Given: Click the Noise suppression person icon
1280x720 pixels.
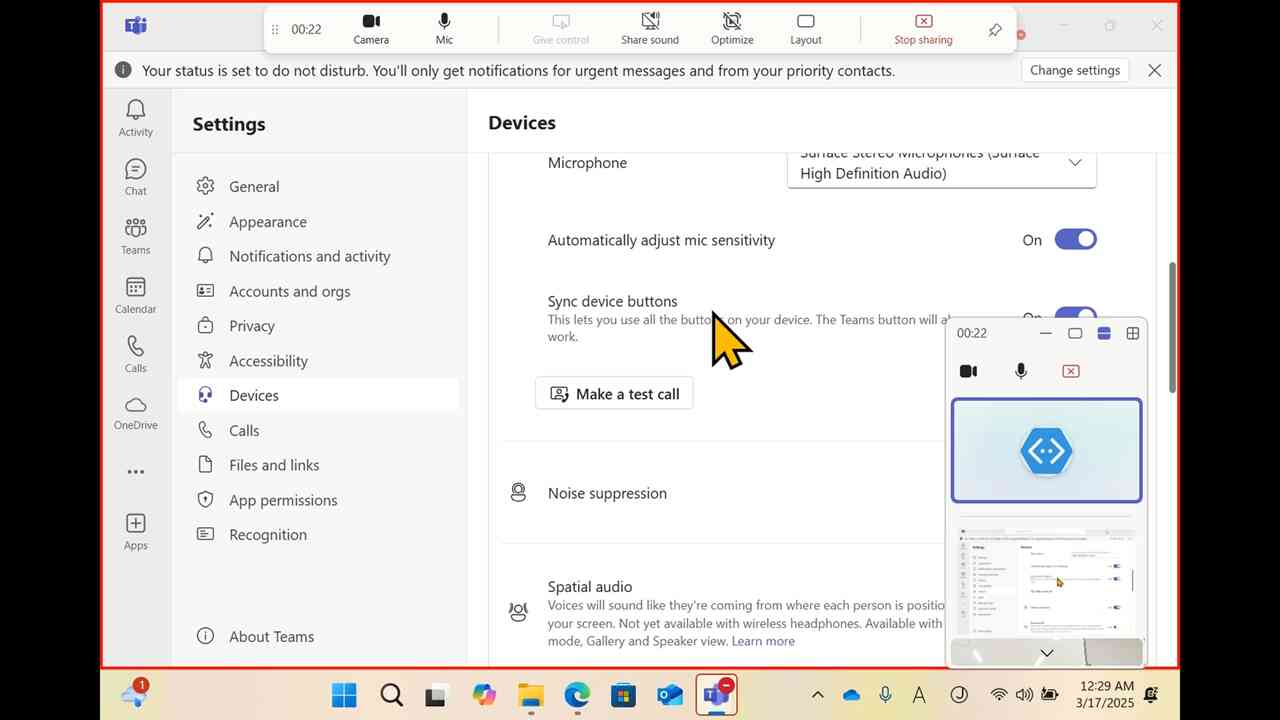Looking at the screenshot, I should pyautogui.click(x=518, y=492).
